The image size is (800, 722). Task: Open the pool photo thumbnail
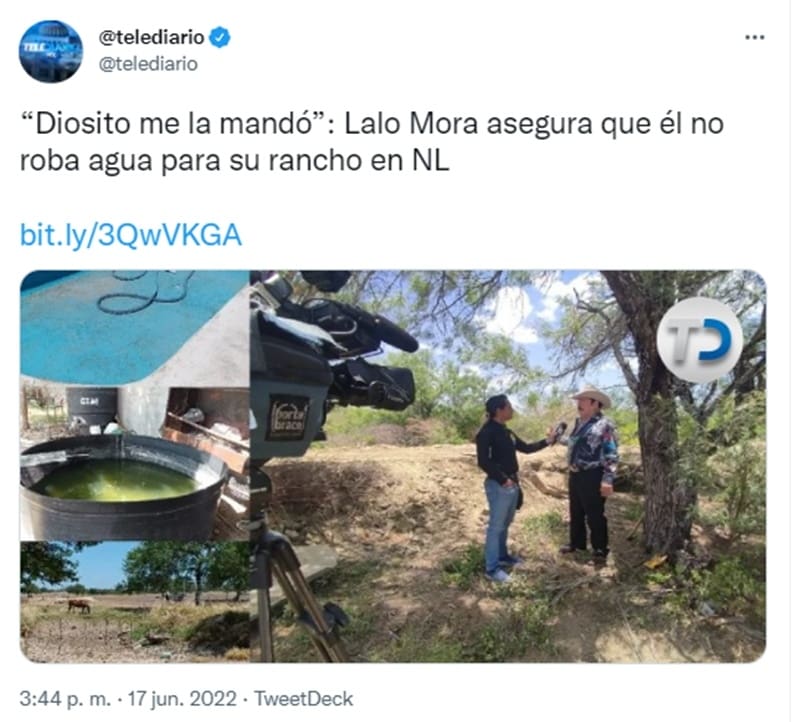click(x=135, y=327)
